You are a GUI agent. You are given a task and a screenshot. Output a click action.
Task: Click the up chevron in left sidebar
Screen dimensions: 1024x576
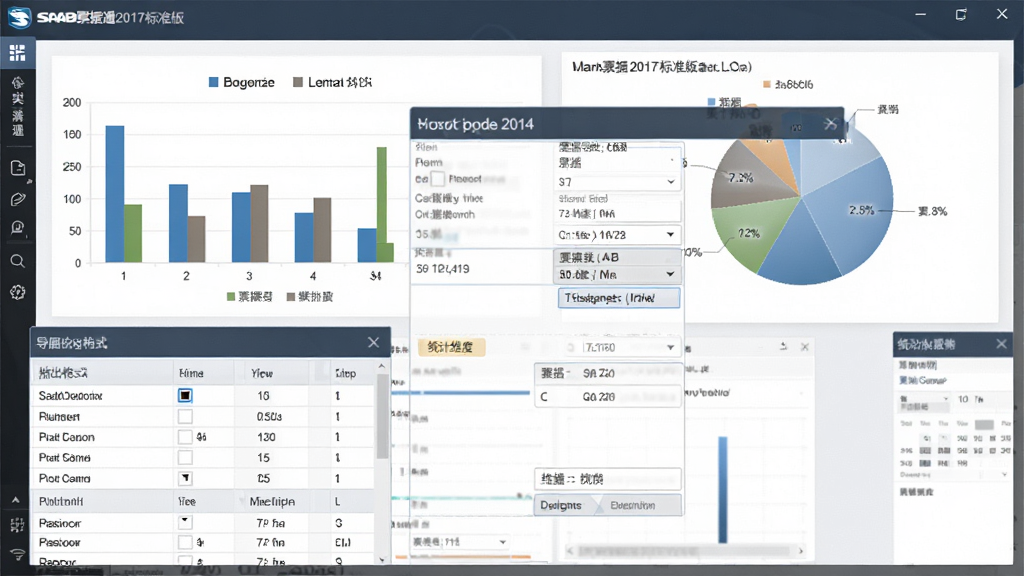16,500
